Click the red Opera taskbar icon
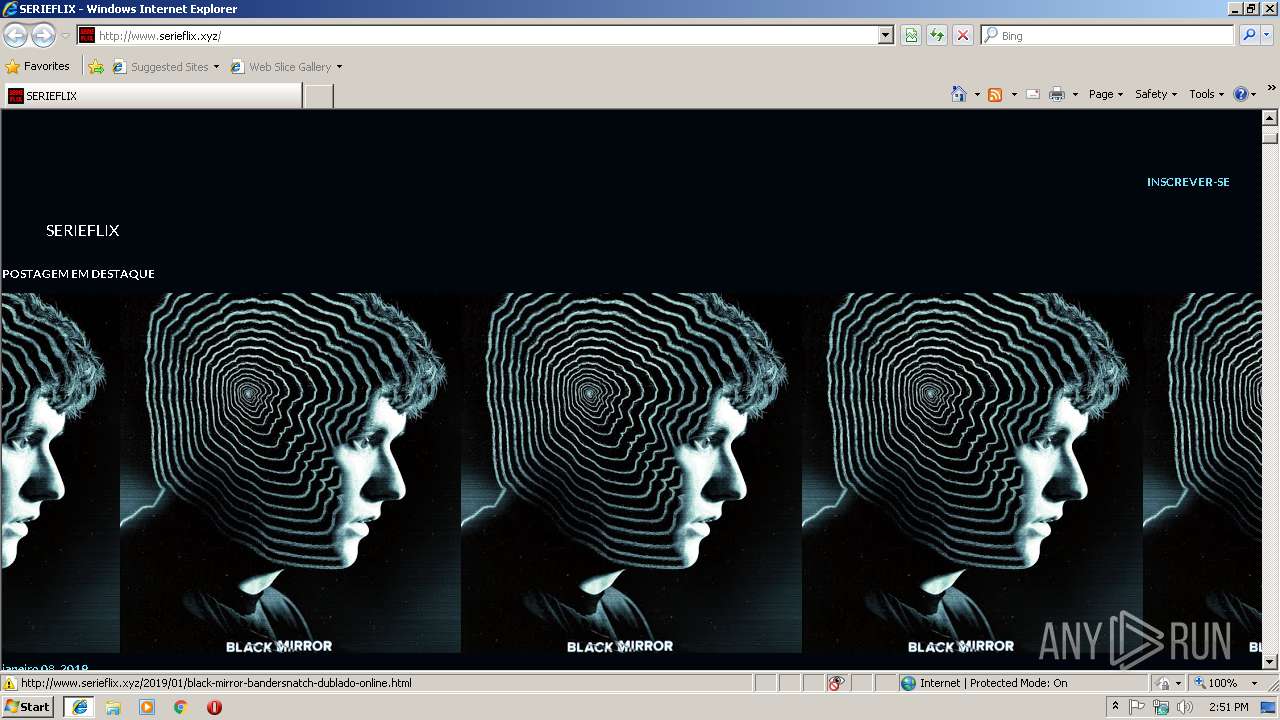 coord(214,706)
